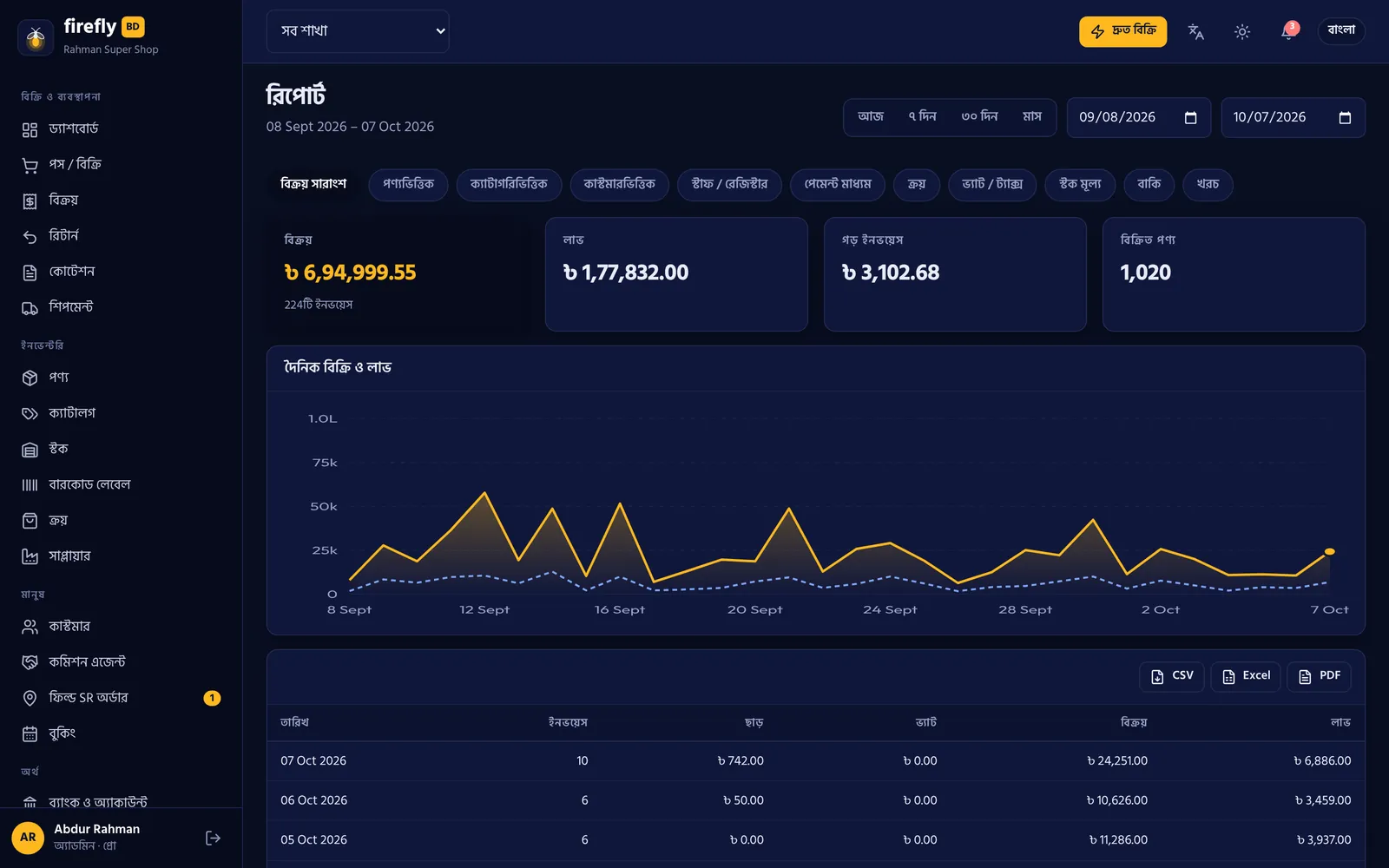Screen dimensions: 1389x868
Task: Expand the সব শাখা branch dropdown
Action: (x=358, y=31)
